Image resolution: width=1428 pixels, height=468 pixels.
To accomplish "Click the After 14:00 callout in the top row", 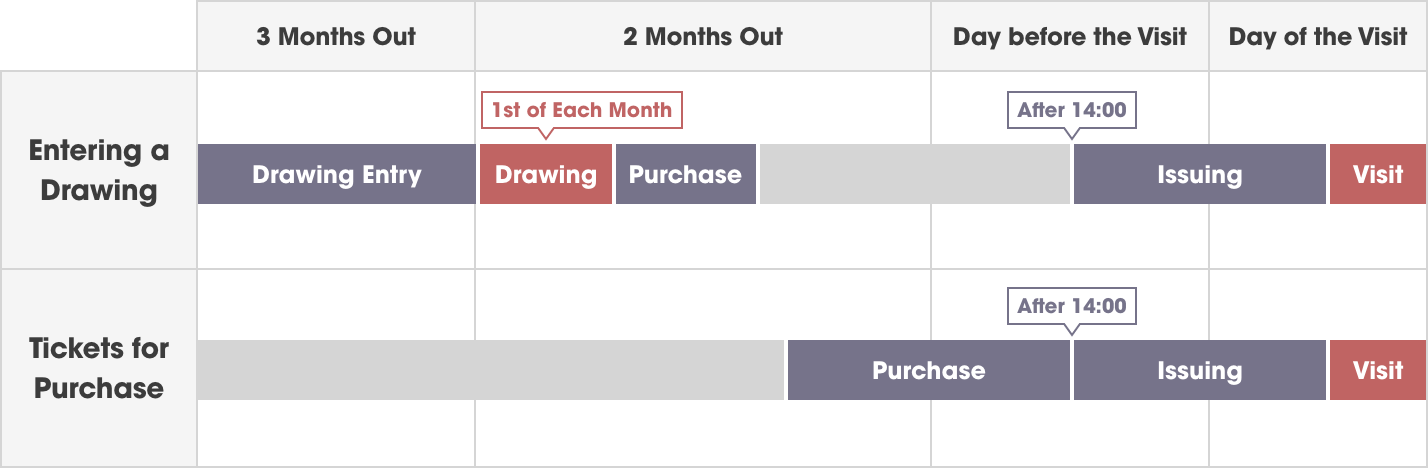I will coord(1071,110).
